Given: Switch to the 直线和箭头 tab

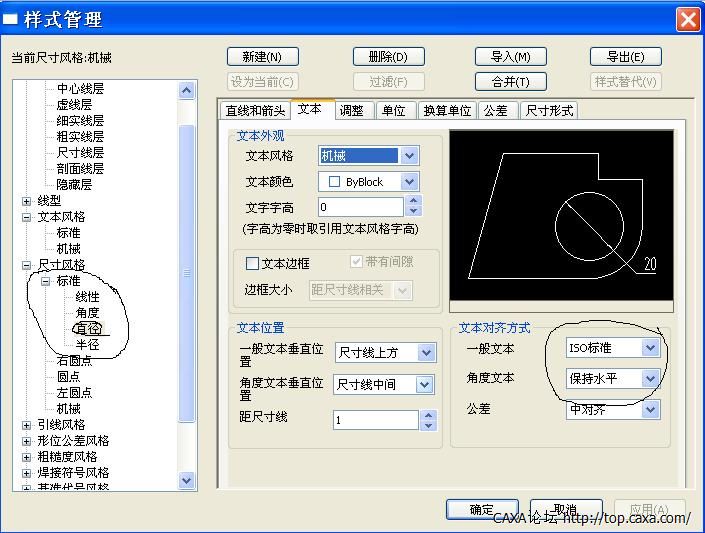Looking at the screenshot, I should click(x=255, y=111).
